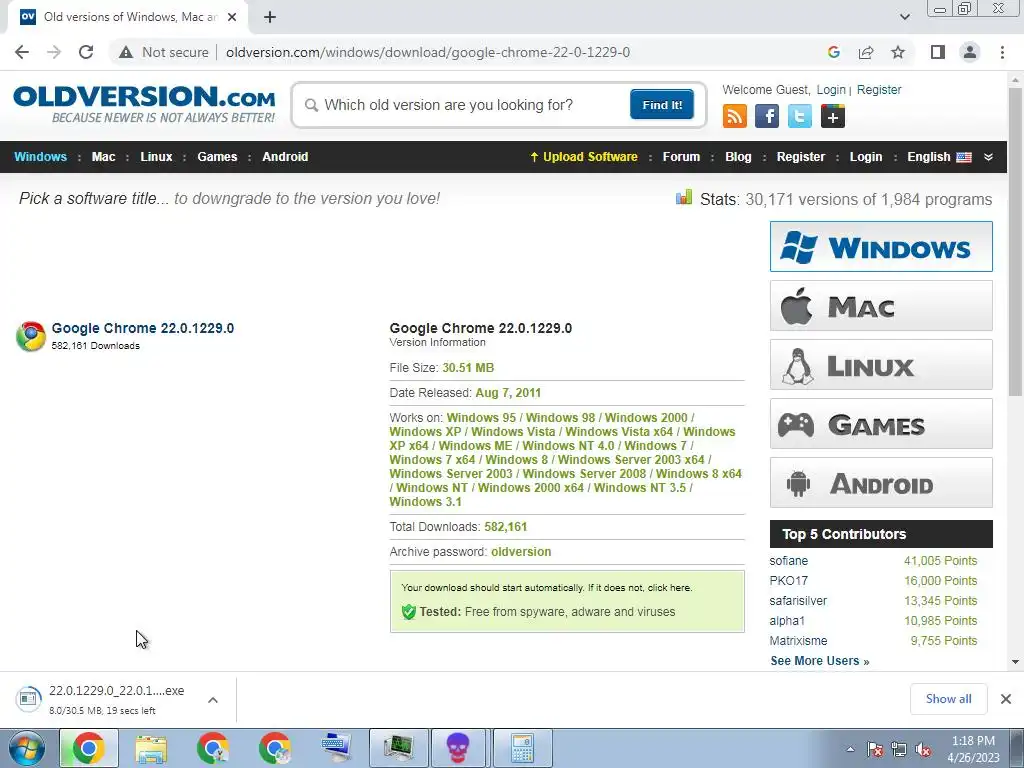Choose the Games platform banner button
1024x768 pixels.
pos(881,424)
